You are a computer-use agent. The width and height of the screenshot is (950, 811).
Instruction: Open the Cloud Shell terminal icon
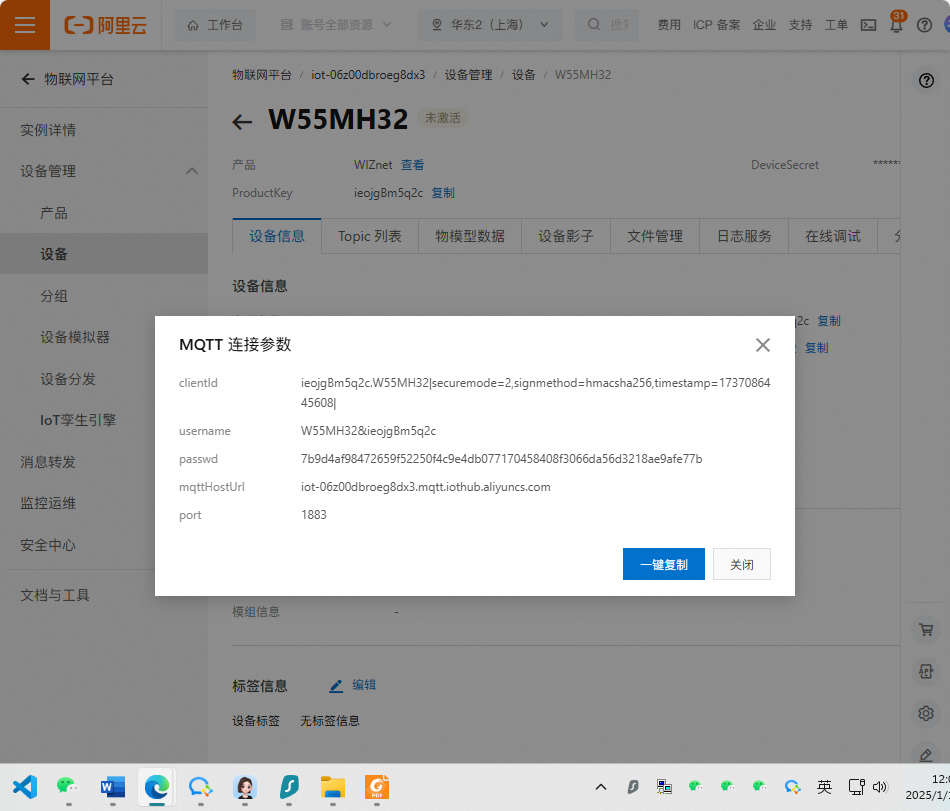pyautogui.click(x=868, y=25)
